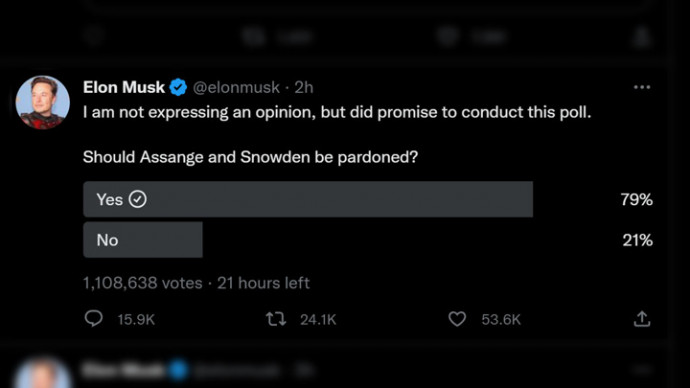Click the pardon poll question text
This screenshot has width=690, height=388.
pyautogui.click(x=250, y=157)
